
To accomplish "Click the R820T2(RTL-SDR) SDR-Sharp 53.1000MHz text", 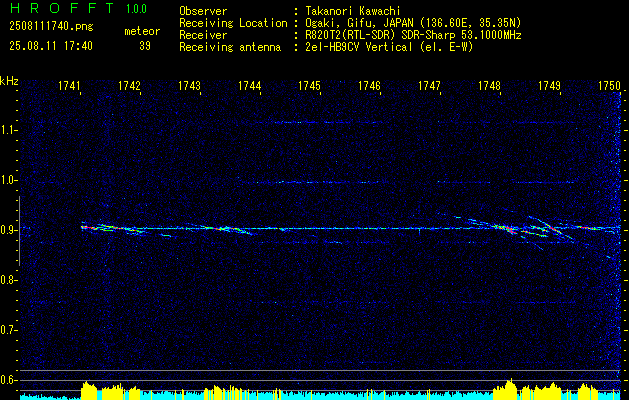I will coord(413,35).
